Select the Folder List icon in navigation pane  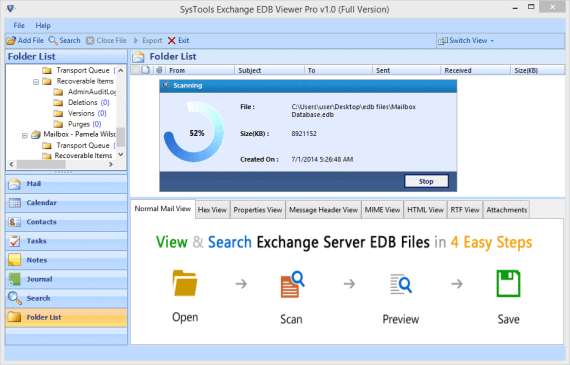(x=15, y=317)
